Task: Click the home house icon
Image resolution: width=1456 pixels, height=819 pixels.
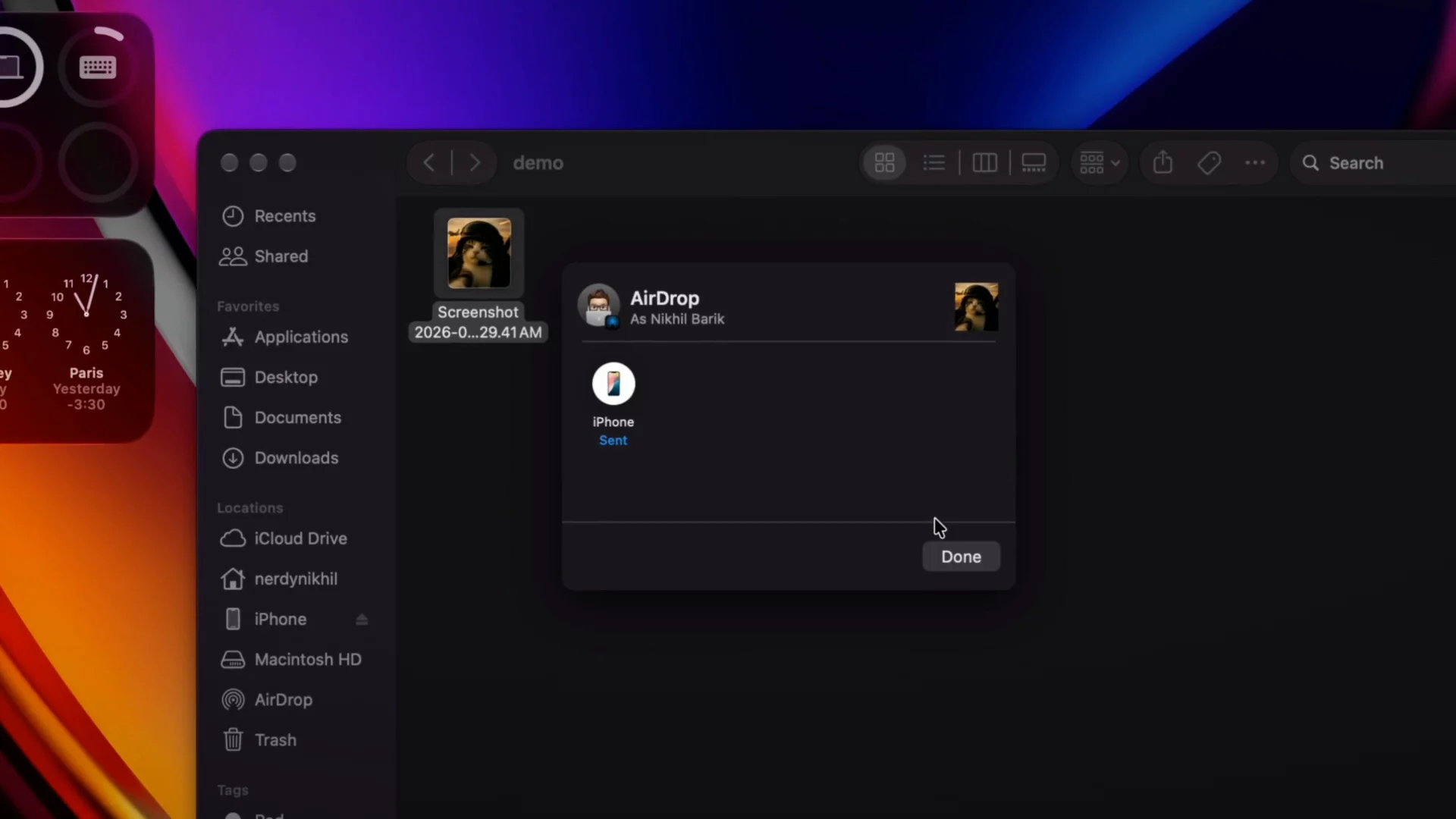Action: pyautogui.click(x=233, y=579)
